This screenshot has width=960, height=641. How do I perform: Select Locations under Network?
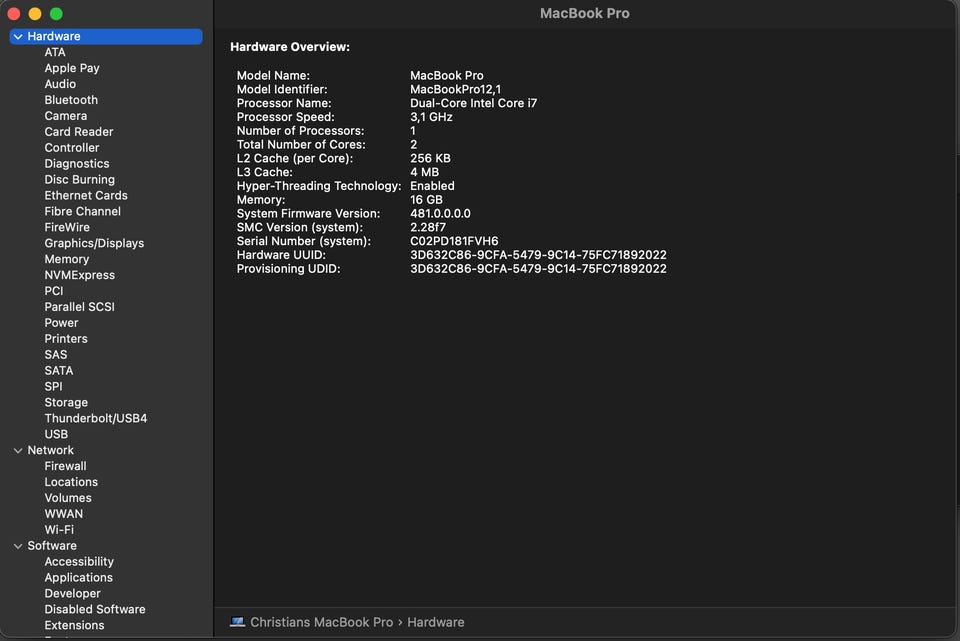tap(71, 482)
